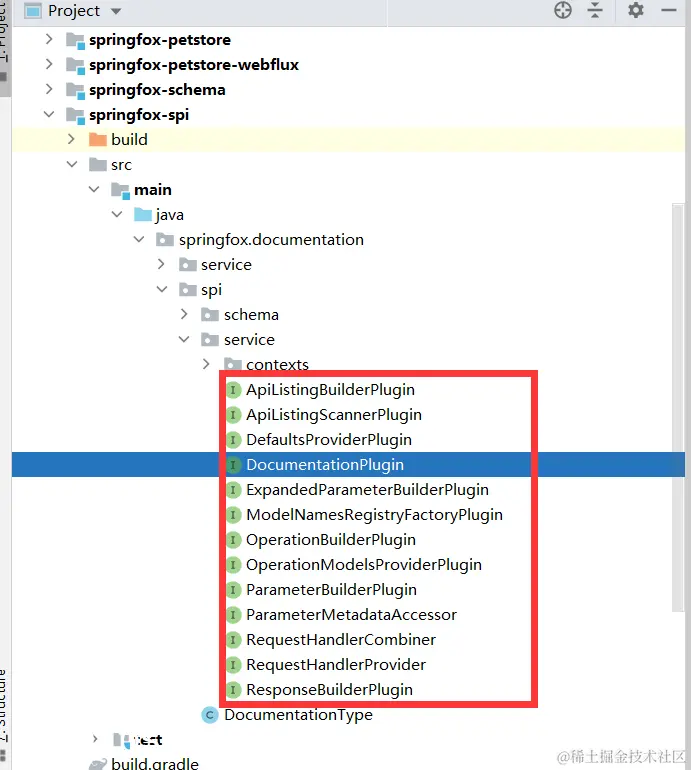The height and width of the screenshot is (770, 691).
Task: Click OperationModelsProviderPlugin interface icon
Action: pyautogui.click(x=233, y=565)
